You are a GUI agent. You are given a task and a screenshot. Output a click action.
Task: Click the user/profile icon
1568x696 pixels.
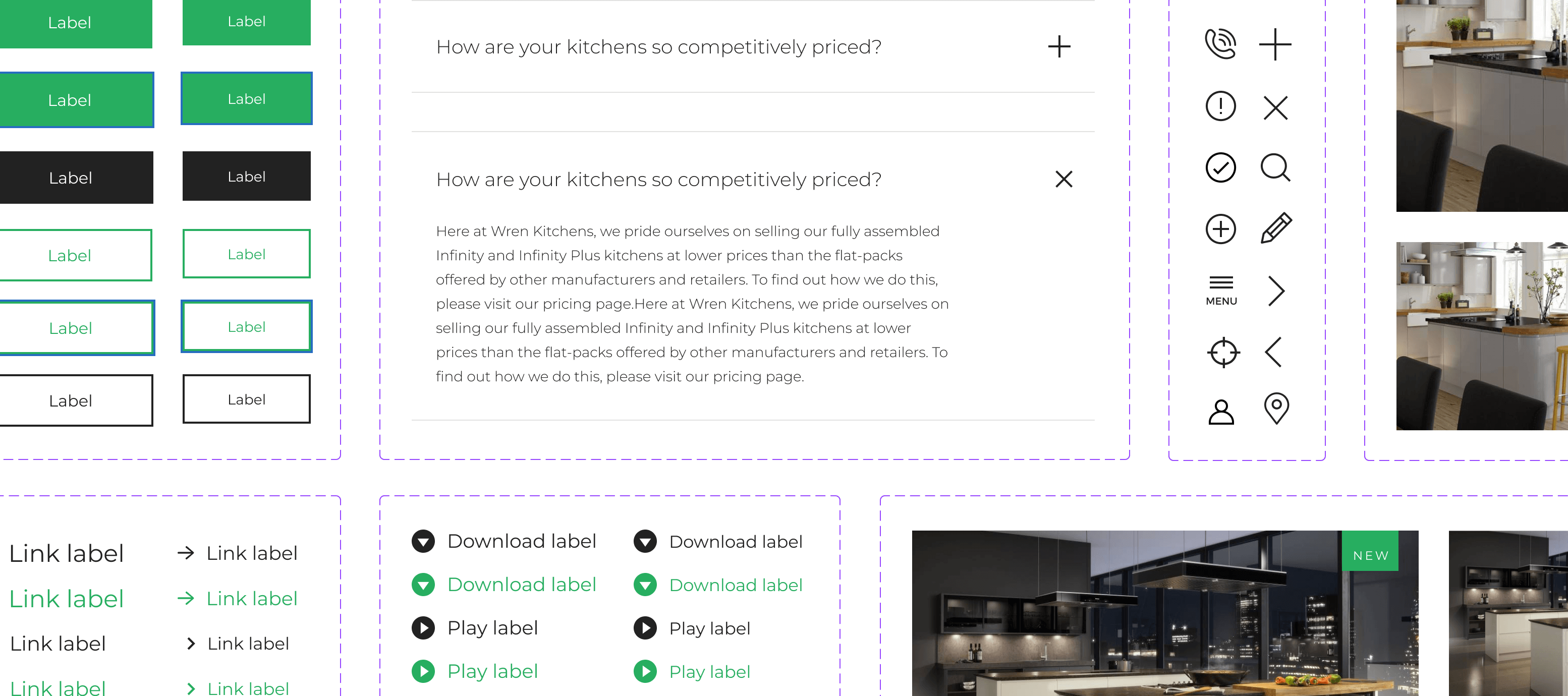click(x=1222, y=409)
